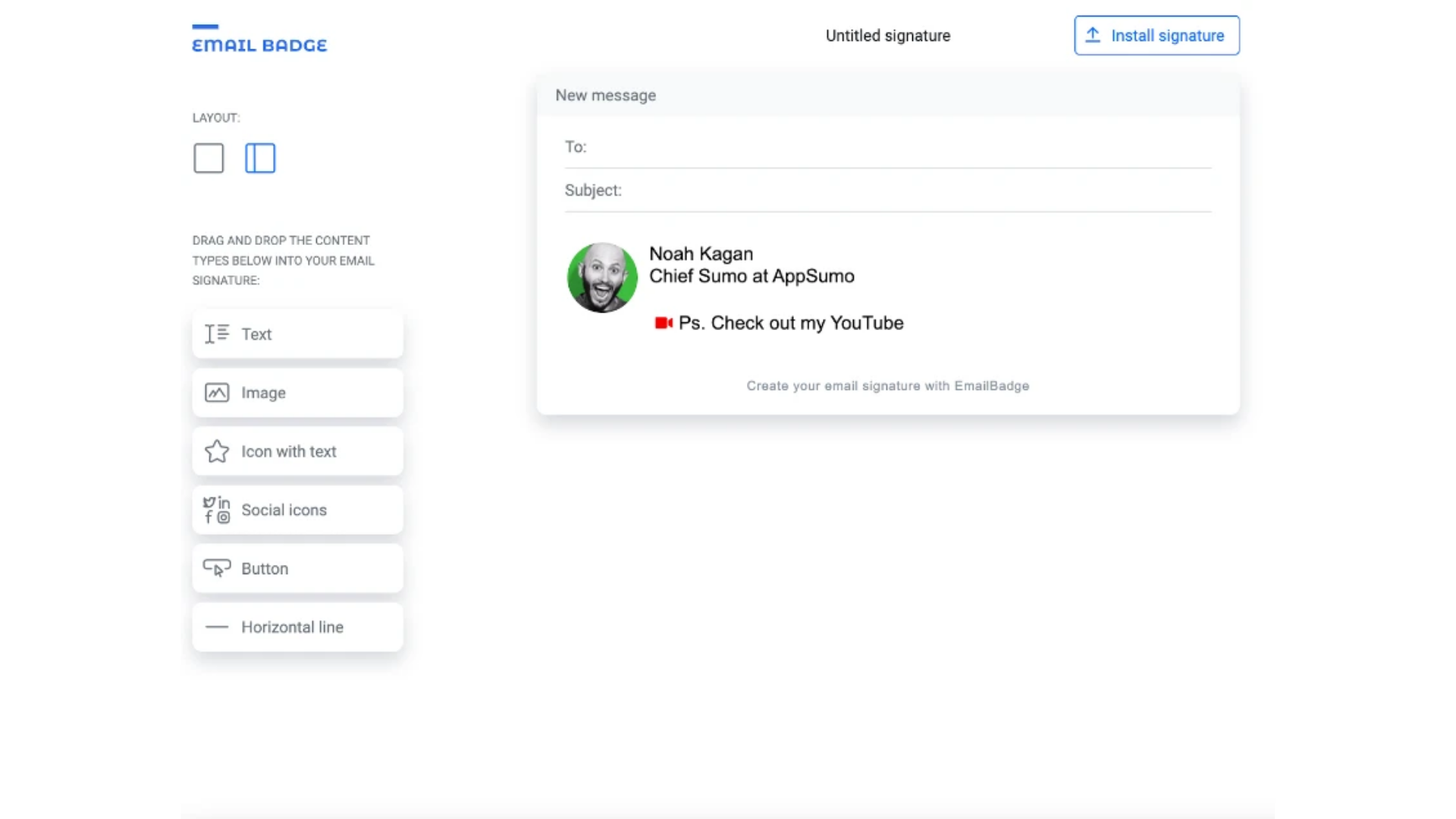The image size is (1456, 819).
Task: Select Noah Kagan's profile photo
Action: (x=602, y=278)
